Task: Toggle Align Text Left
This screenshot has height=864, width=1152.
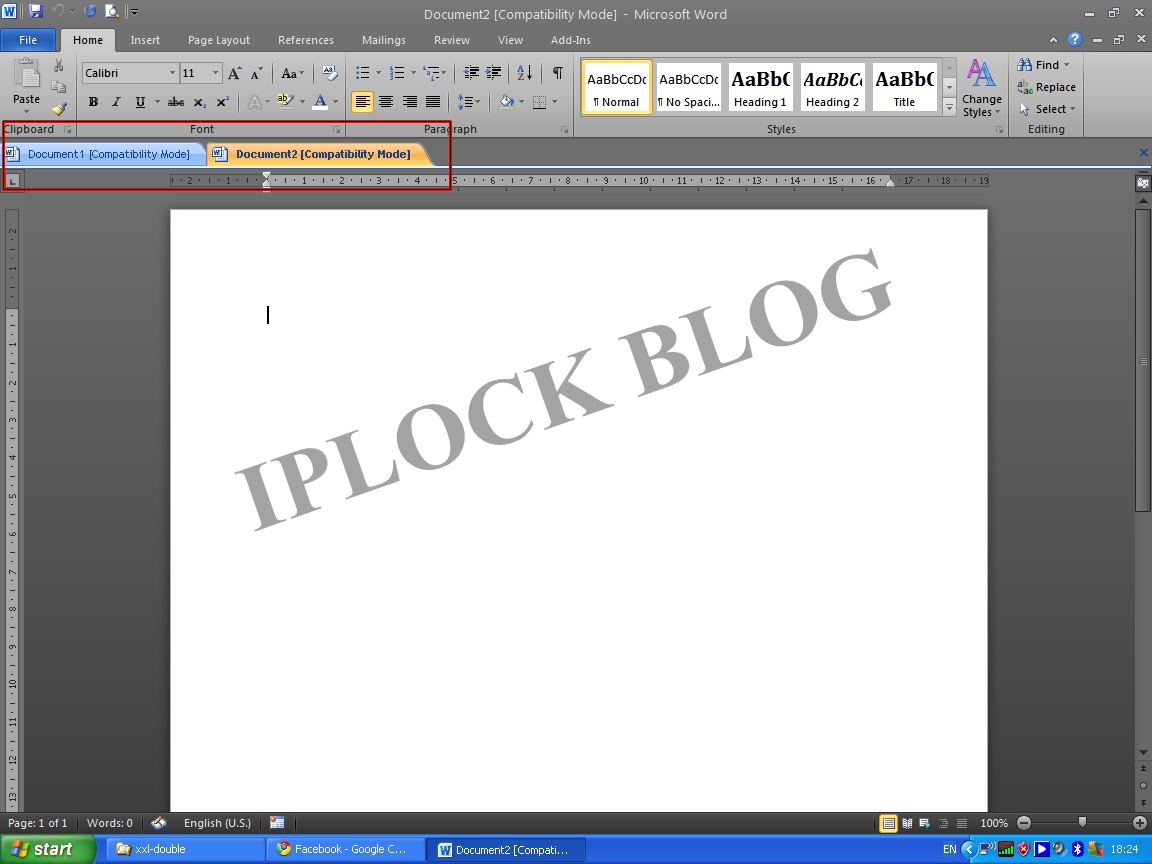Action: pyautogui.click(x=362, y=102)
